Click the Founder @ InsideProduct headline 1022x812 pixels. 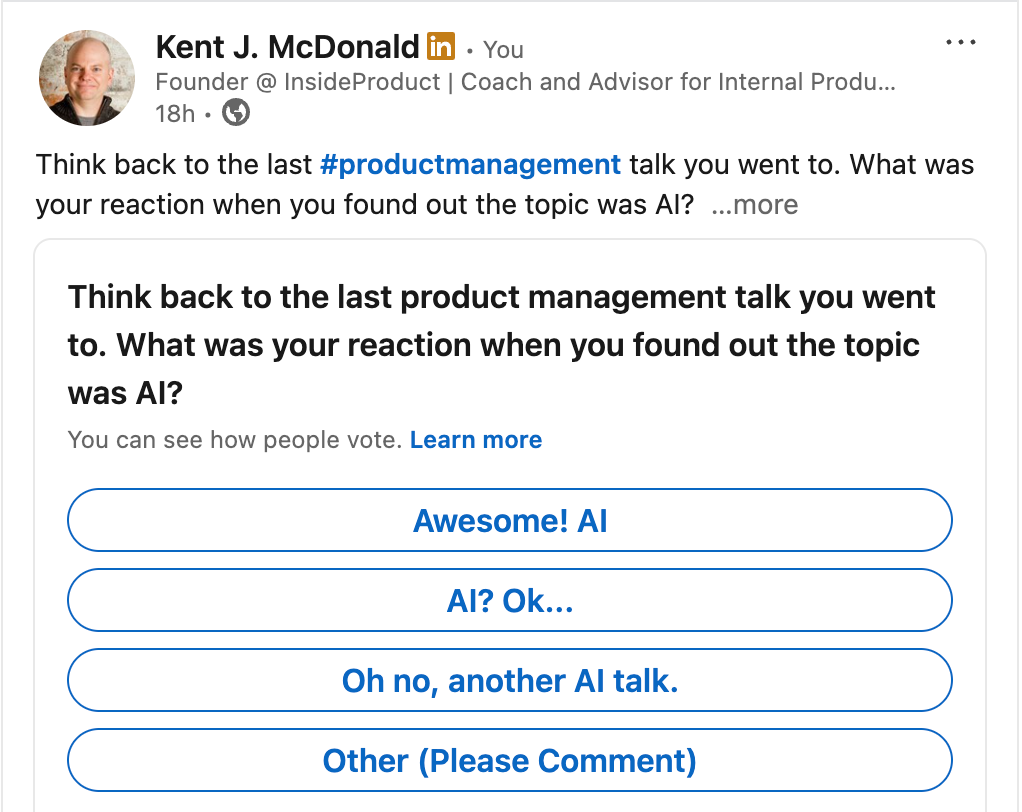pos(525,82)
